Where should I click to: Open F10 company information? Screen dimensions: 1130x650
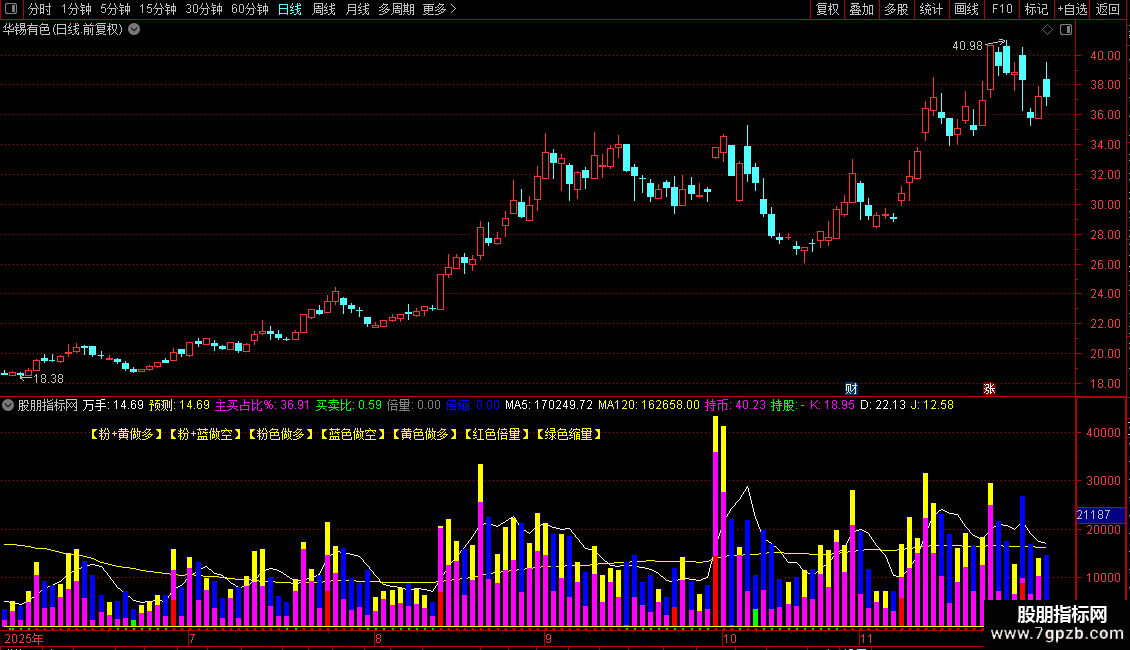point(1002,9)
